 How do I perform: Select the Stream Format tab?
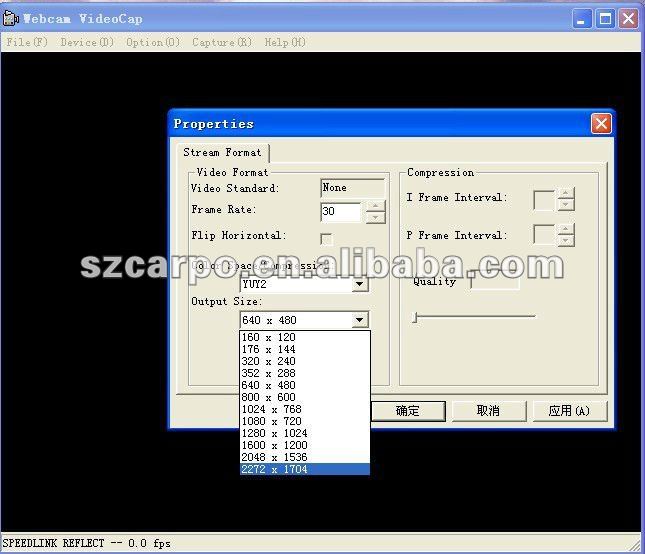pos(222,153)
